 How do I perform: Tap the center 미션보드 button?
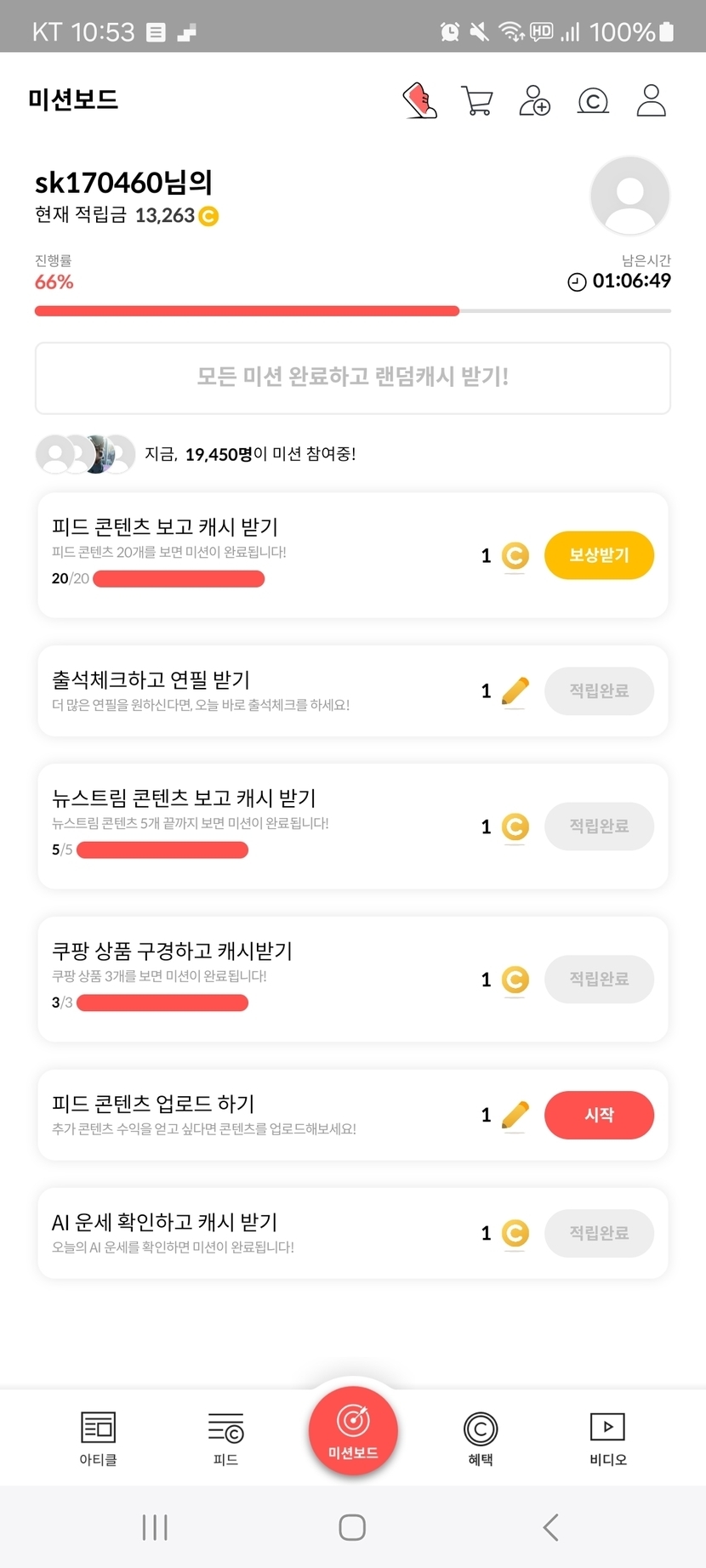coord(353,1432)
